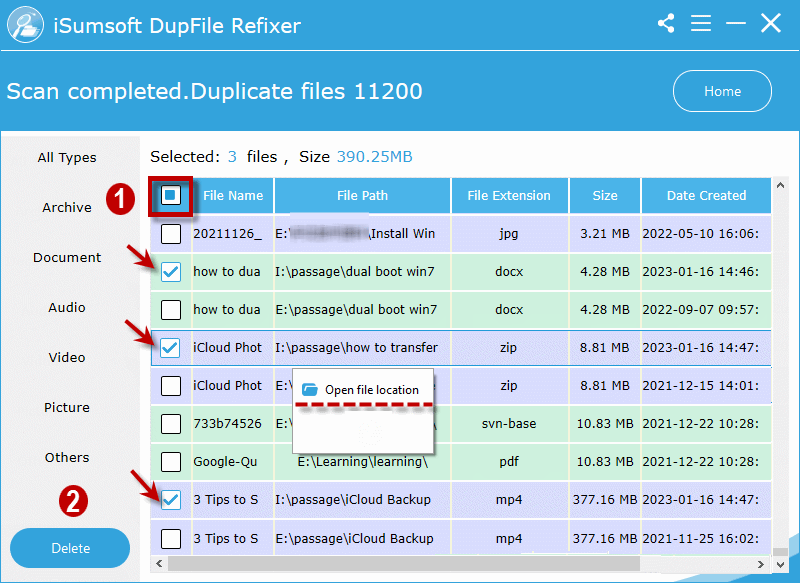Click the iSumsoft app logo icon

click(x=25, y=25)
